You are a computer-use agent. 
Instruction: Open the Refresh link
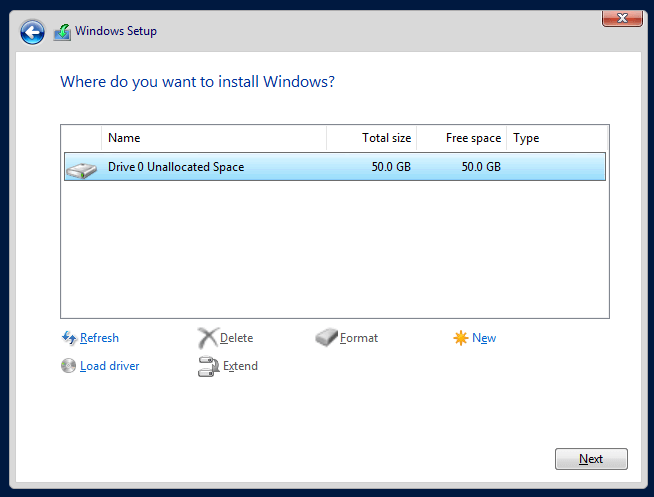coord(99,338)
